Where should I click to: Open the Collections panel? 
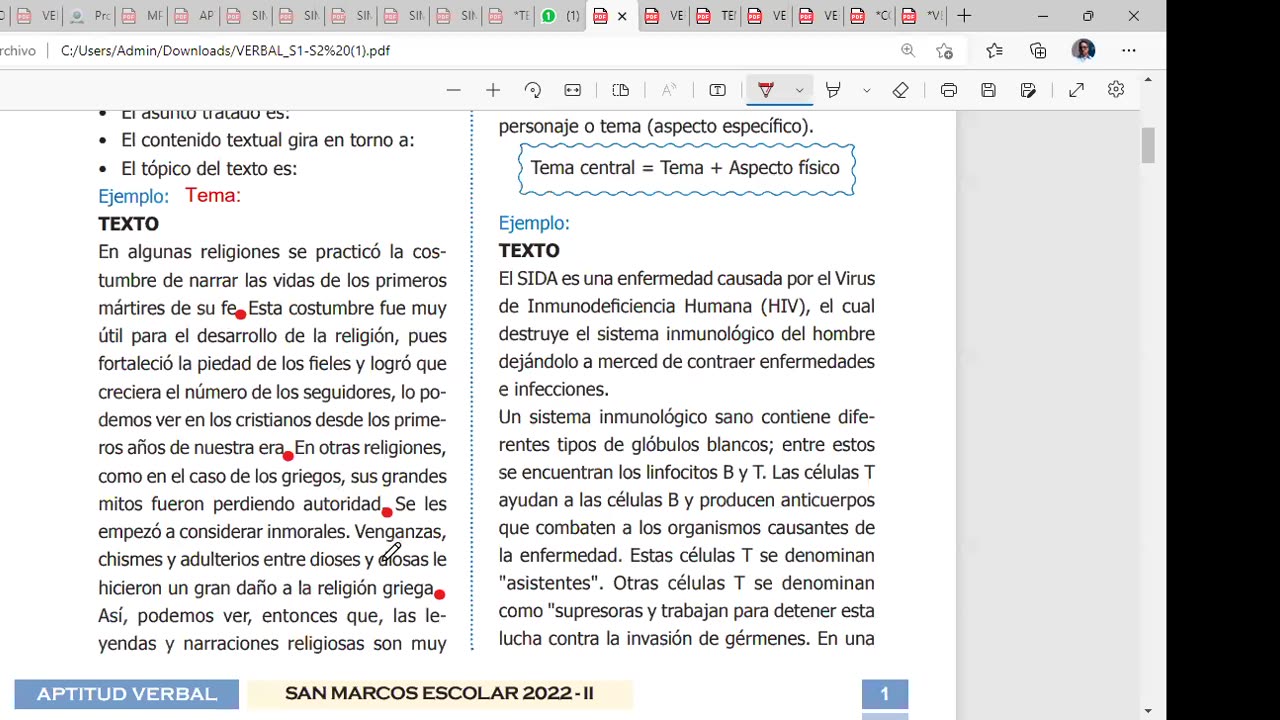click(1038, 50)
